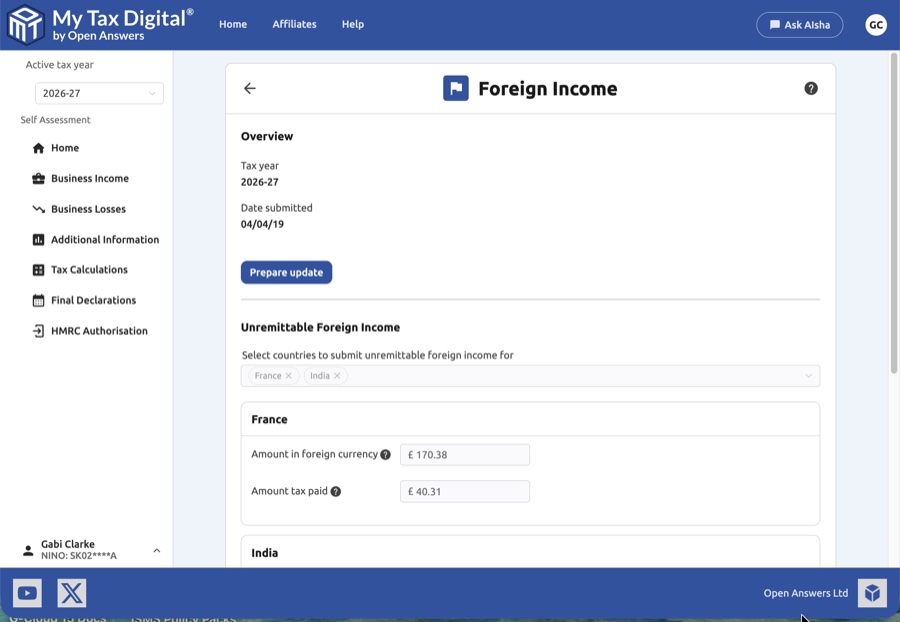This screenshot has width=900, height=622.
Task: Expand the unremittable foreign income country selector
Action: click(x=808, y=376)
